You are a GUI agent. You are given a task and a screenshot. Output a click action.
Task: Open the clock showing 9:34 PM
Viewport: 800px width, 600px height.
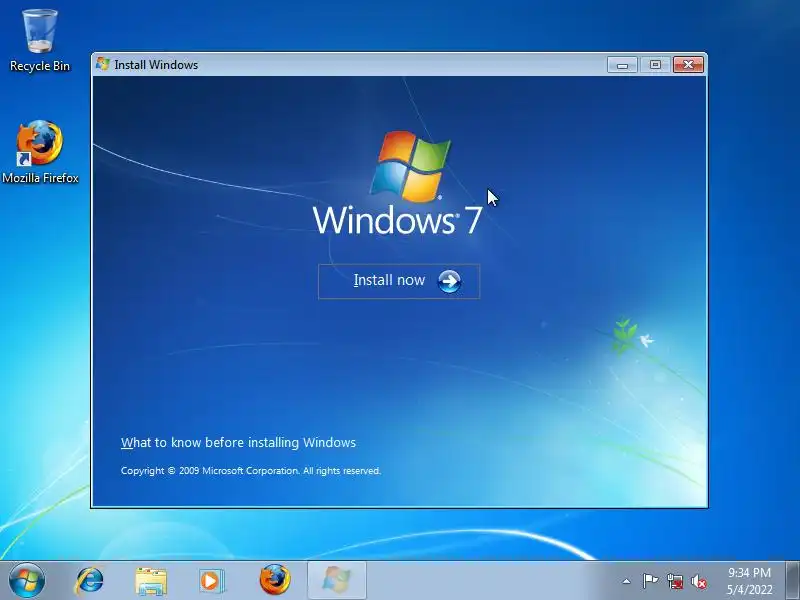click(749, 581)
